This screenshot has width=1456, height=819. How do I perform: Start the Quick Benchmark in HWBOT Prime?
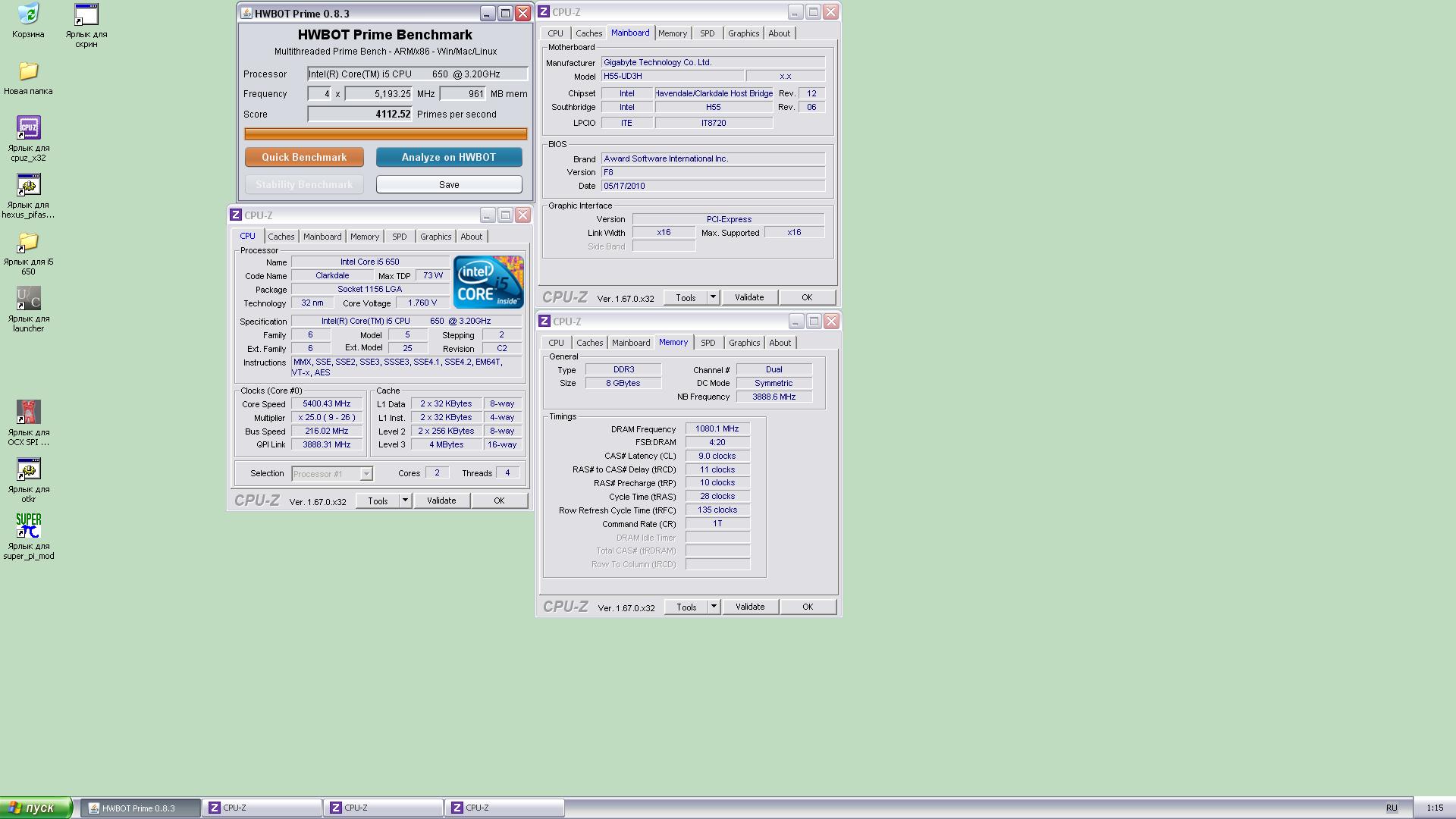[304, 157]
